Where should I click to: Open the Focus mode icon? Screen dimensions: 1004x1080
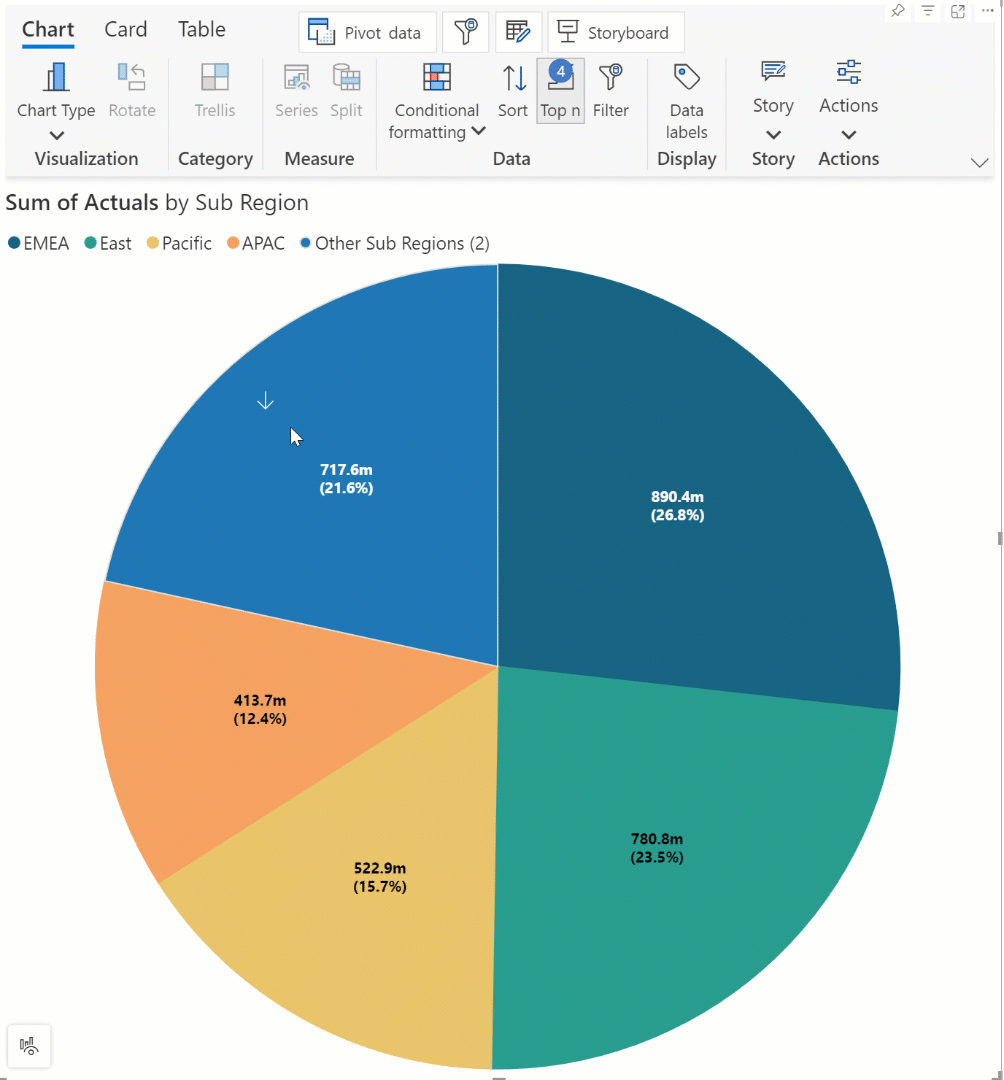click(958, 11)
